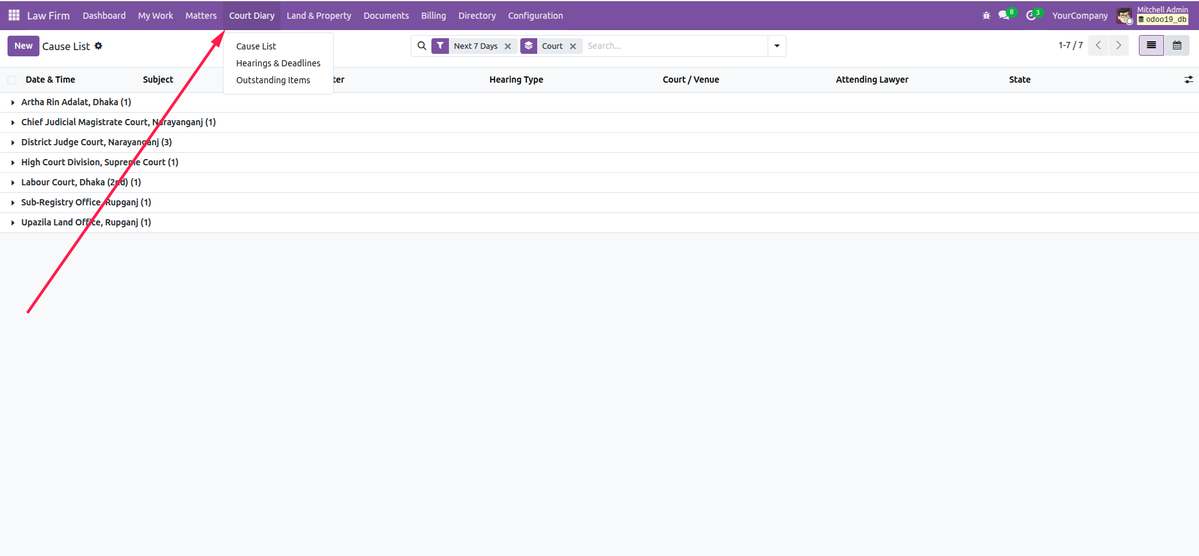1199x556 pixels.
Task: Go to next page of records
Action: (1119, 46)
